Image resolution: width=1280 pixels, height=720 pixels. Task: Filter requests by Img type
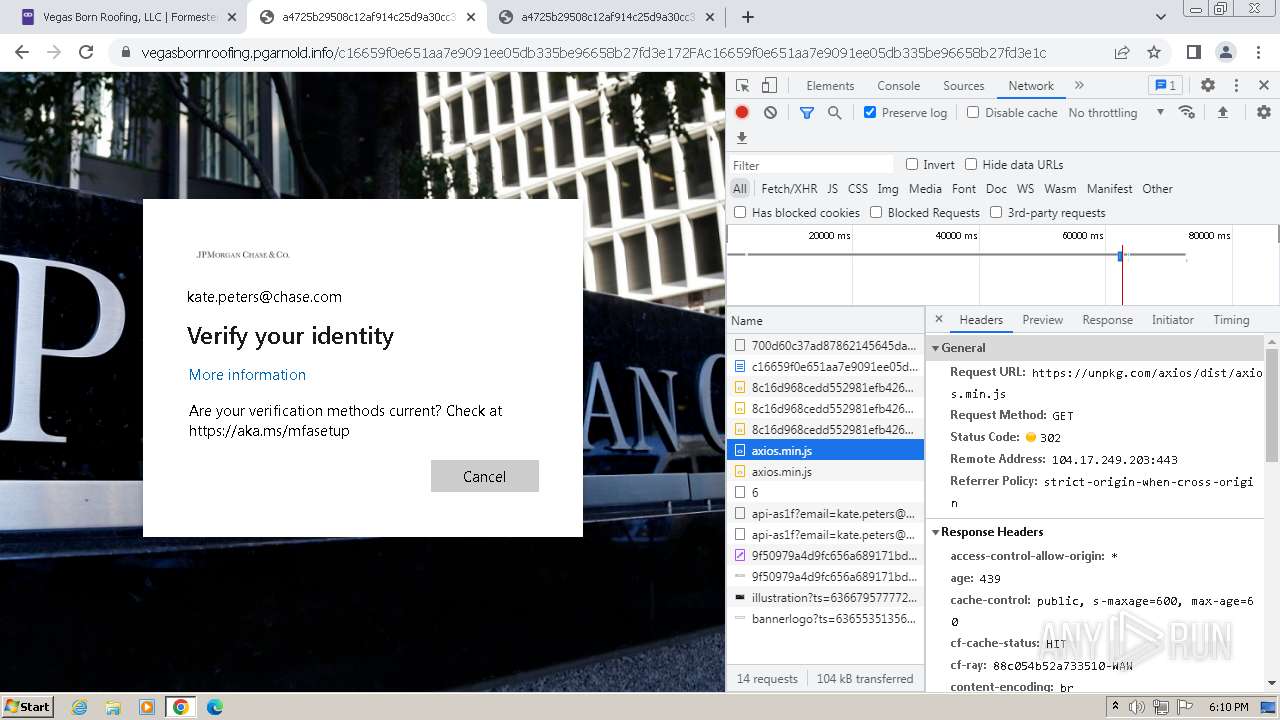[x=888, y=189]
